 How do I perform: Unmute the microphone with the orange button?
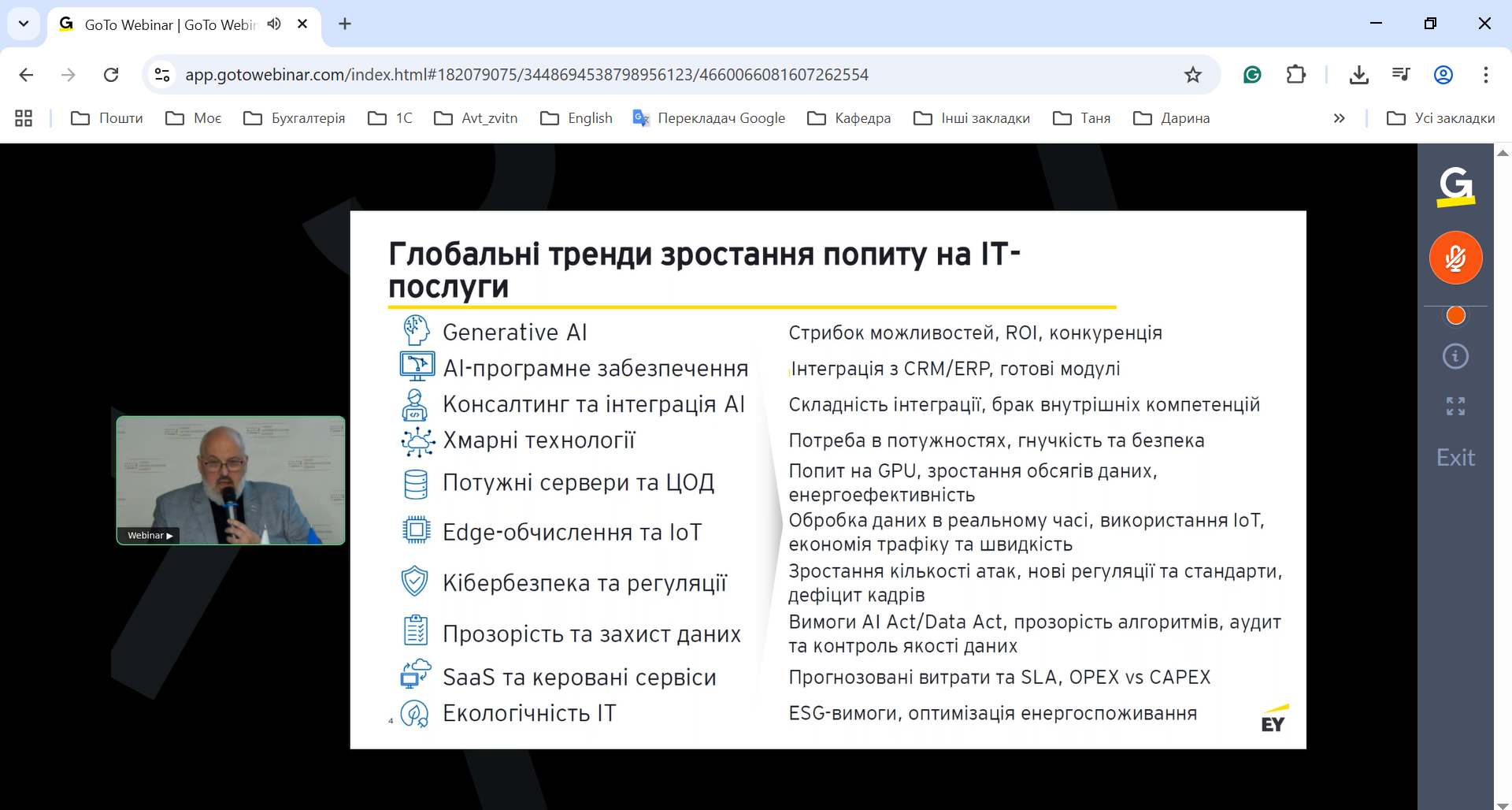[1455, 258]
